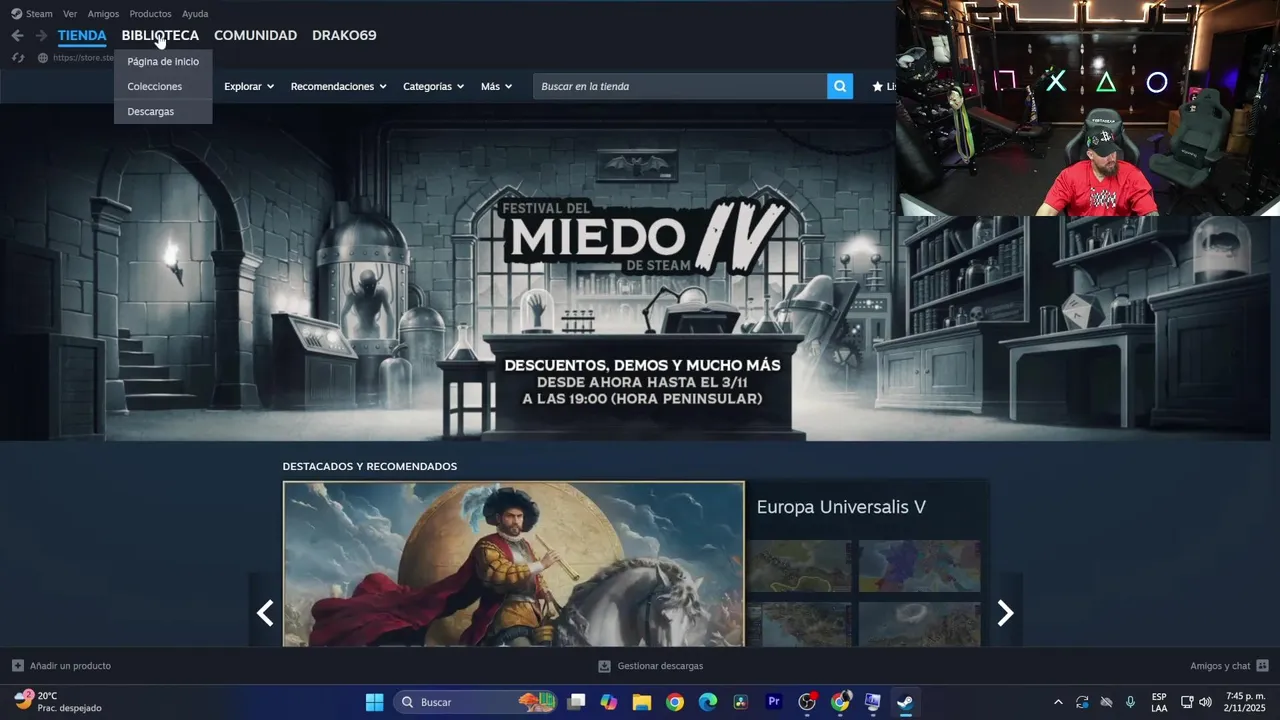Image resolution: width=1280 pixels, height=720 pixels.
Task: Focus the Buscar en la tienda field
Action: [680, 86]
